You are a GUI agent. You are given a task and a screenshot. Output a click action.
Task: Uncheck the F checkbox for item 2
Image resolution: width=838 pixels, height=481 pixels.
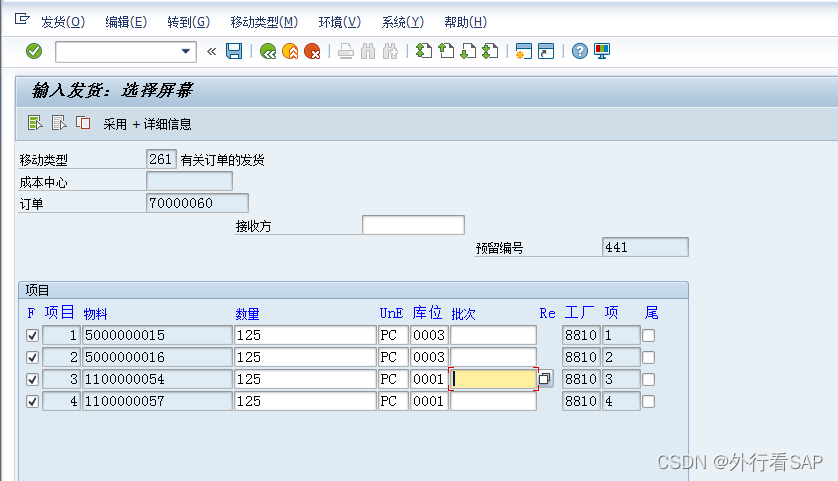(x=32, y=358)
